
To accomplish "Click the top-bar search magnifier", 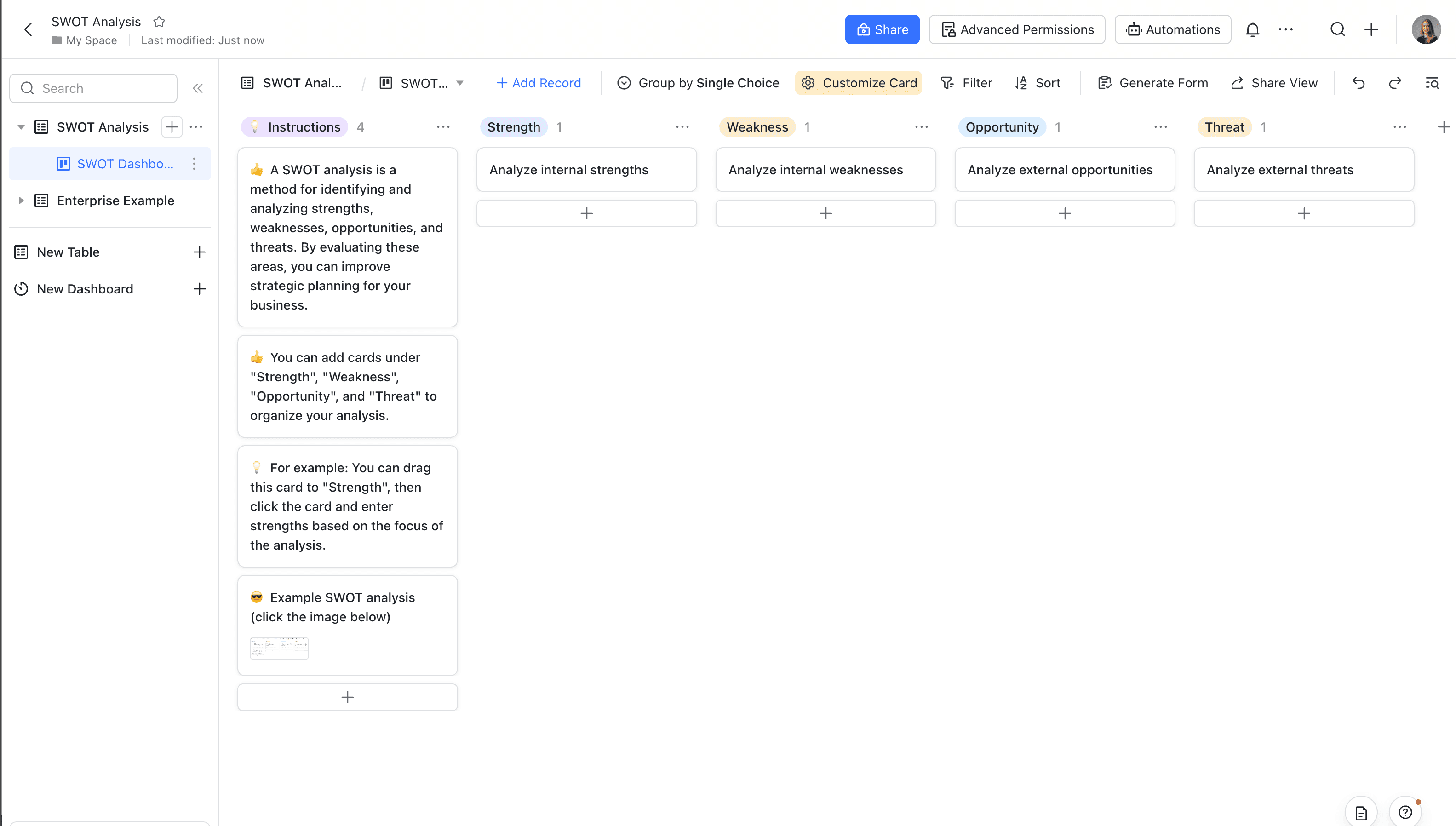I will pyautogui.click(x=1337, y=29).
